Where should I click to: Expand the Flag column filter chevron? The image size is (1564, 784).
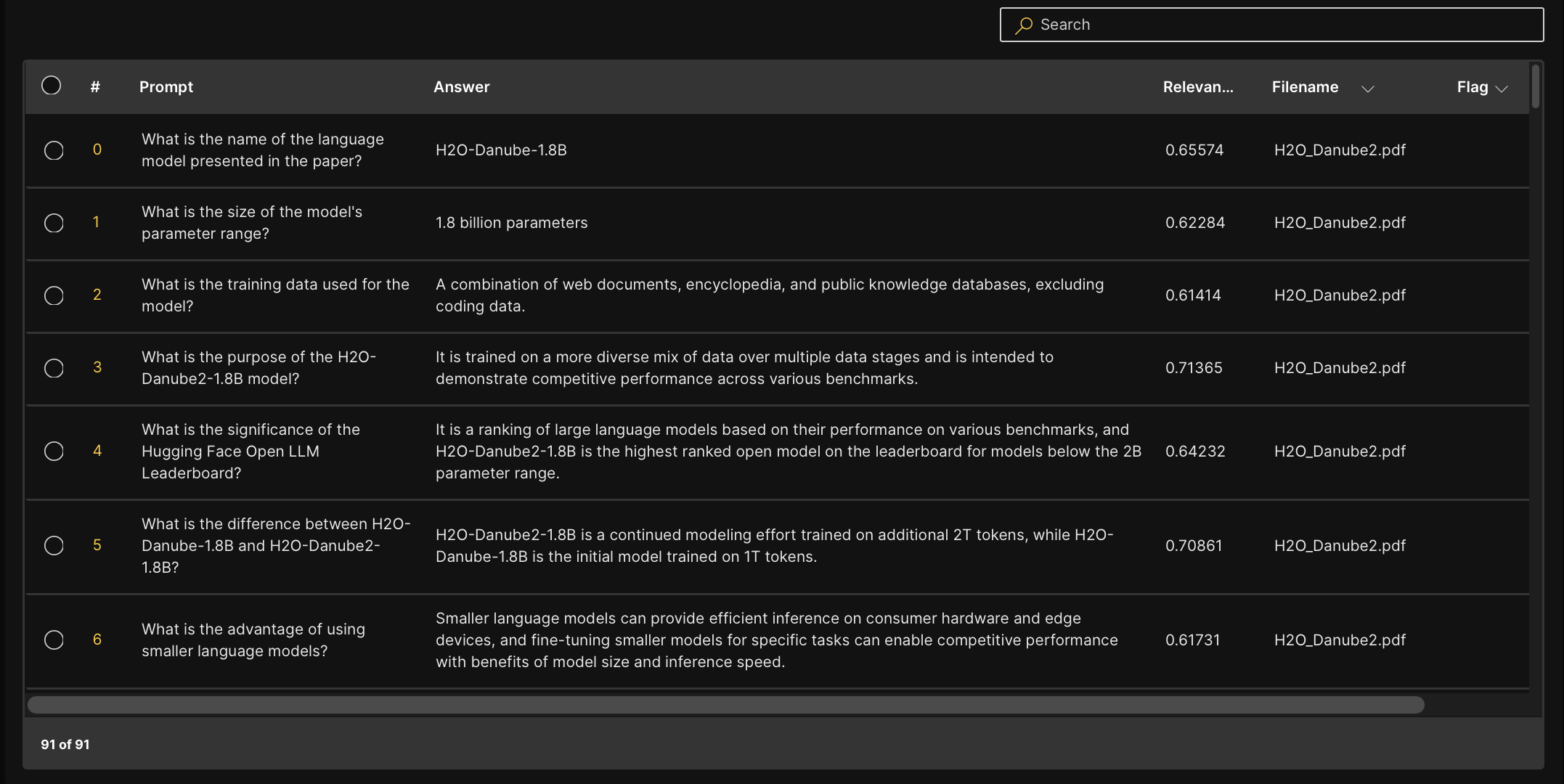[1502, 89]
